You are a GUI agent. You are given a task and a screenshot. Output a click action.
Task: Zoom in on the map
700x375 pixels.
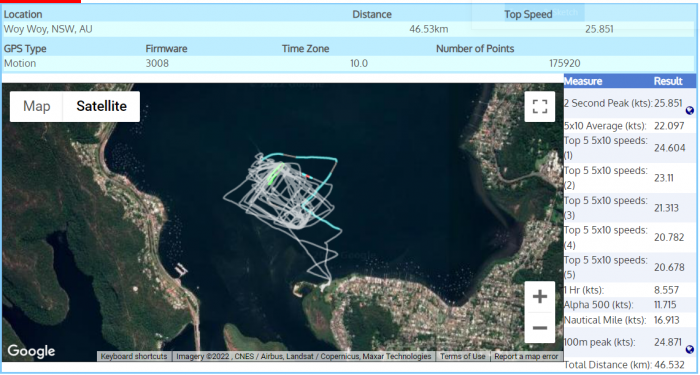pyautogui.click(x=540, y=296)
